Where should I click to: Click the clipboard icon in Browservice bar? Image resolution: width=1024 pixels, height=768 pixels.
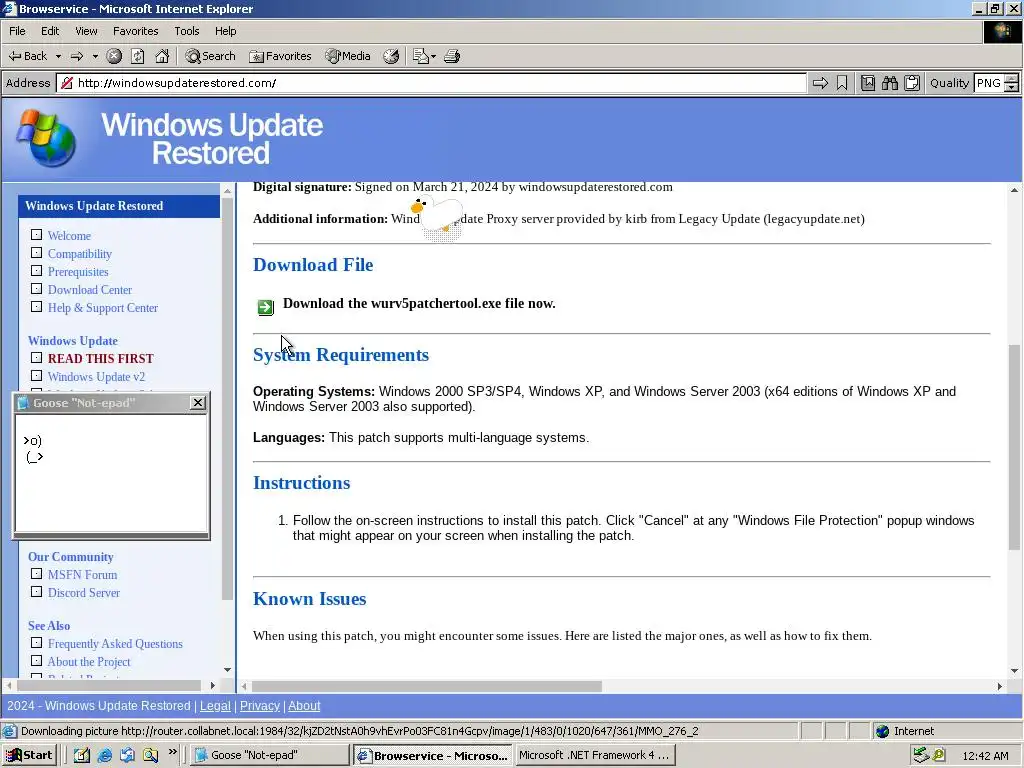click(x=912, y=83)
